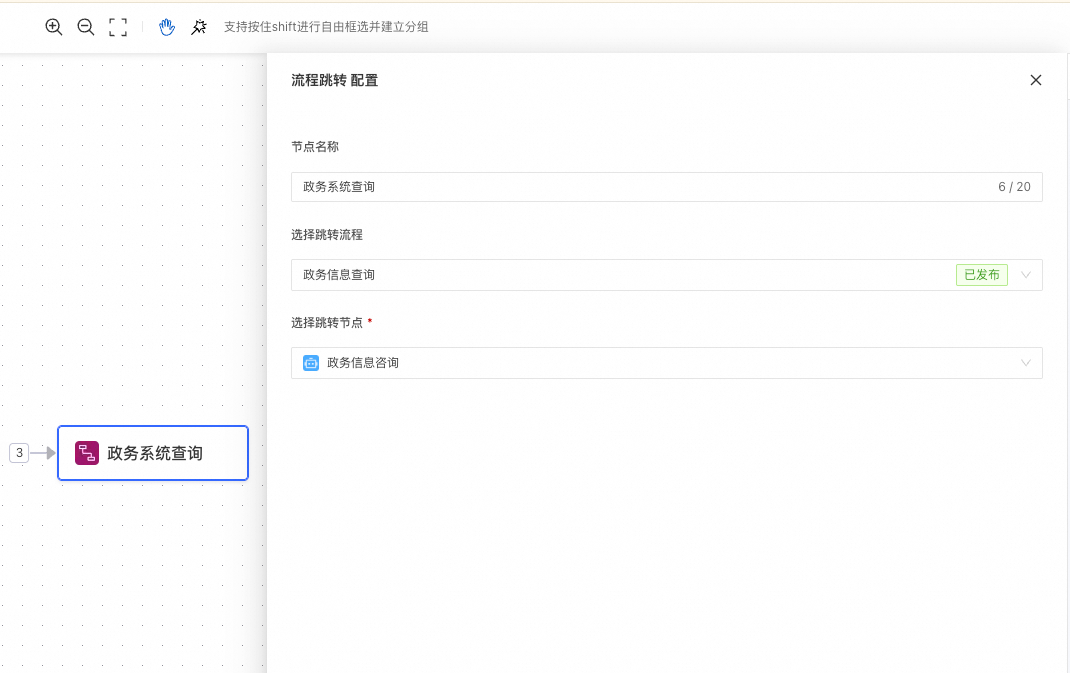Select the magic wand auto-layout tool
The width and height of the screenshot is (1070, 673).
pos(199,27)
